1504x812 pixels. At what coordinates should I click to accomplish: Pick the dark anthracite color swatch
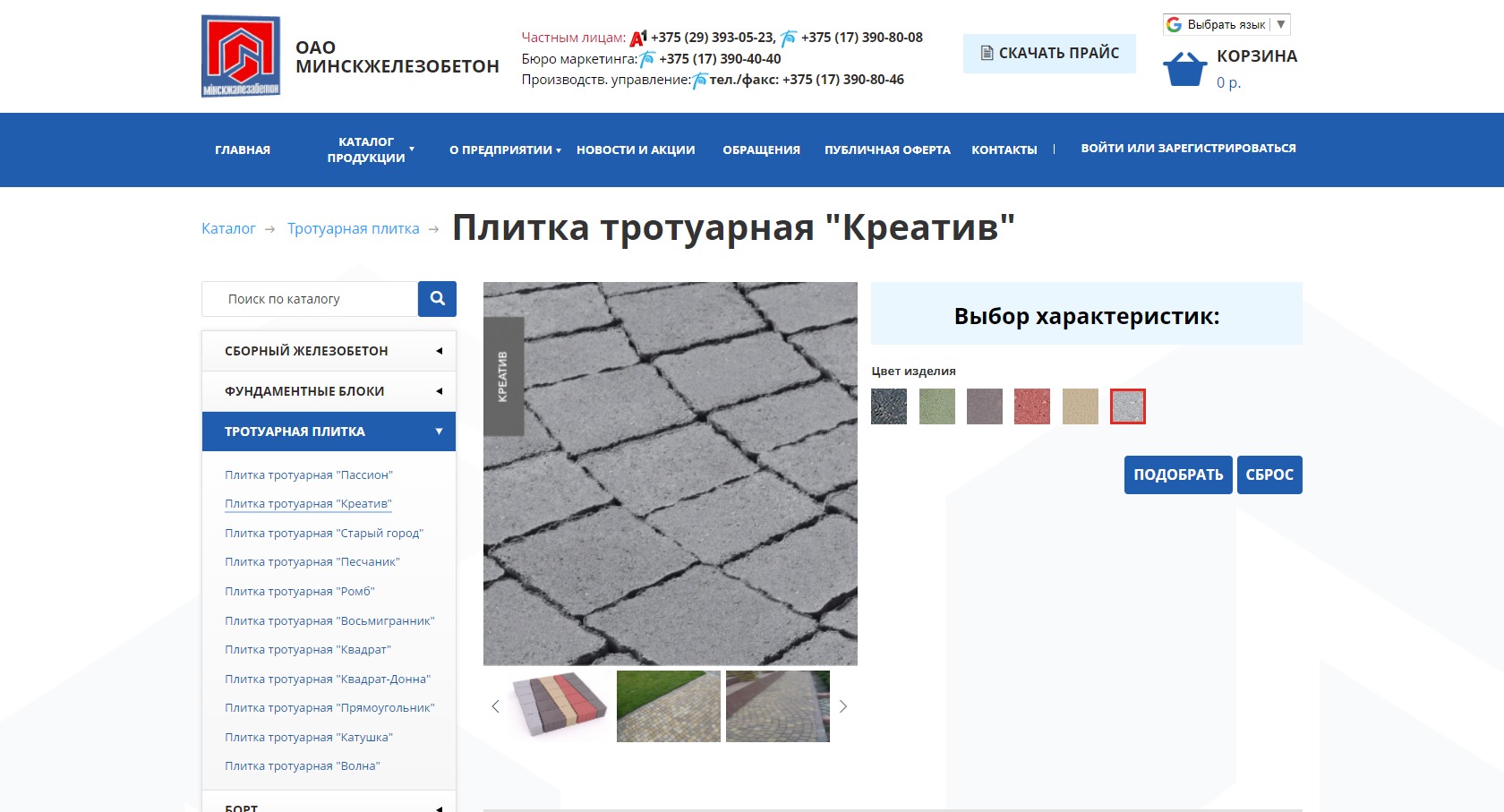tap(889, 406)
